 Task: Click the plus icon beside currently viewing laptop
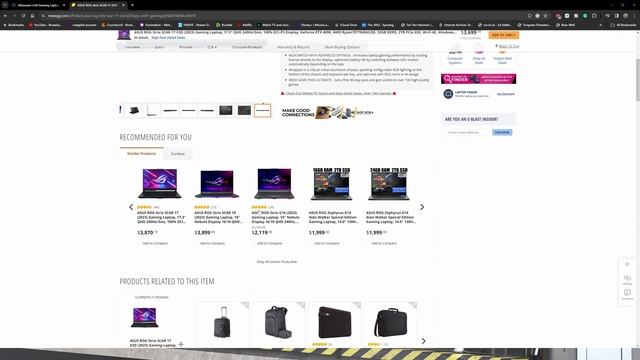pos(181,344)
